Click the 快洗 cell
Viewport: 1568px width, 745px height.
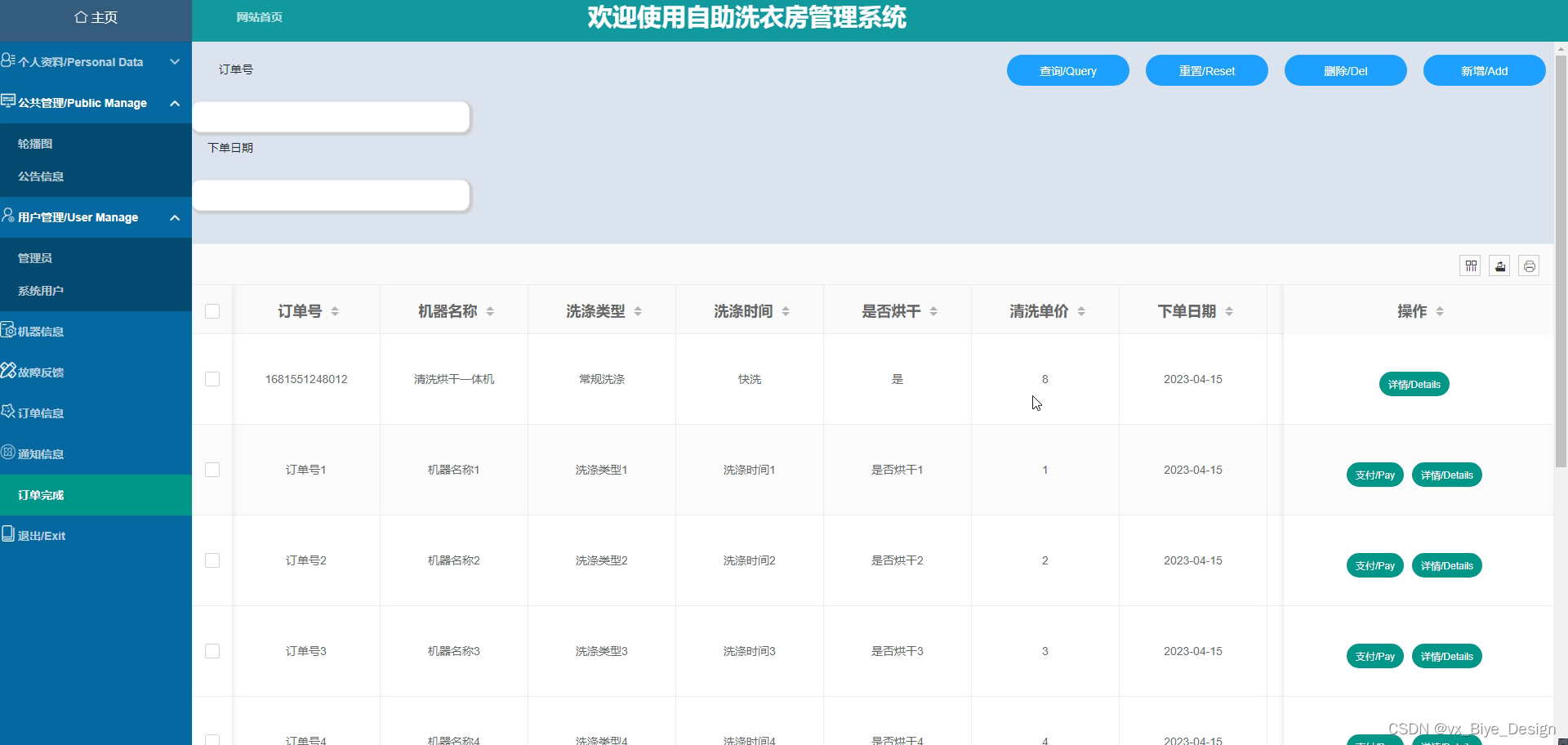pyautogui.click(x=750, y=379)
